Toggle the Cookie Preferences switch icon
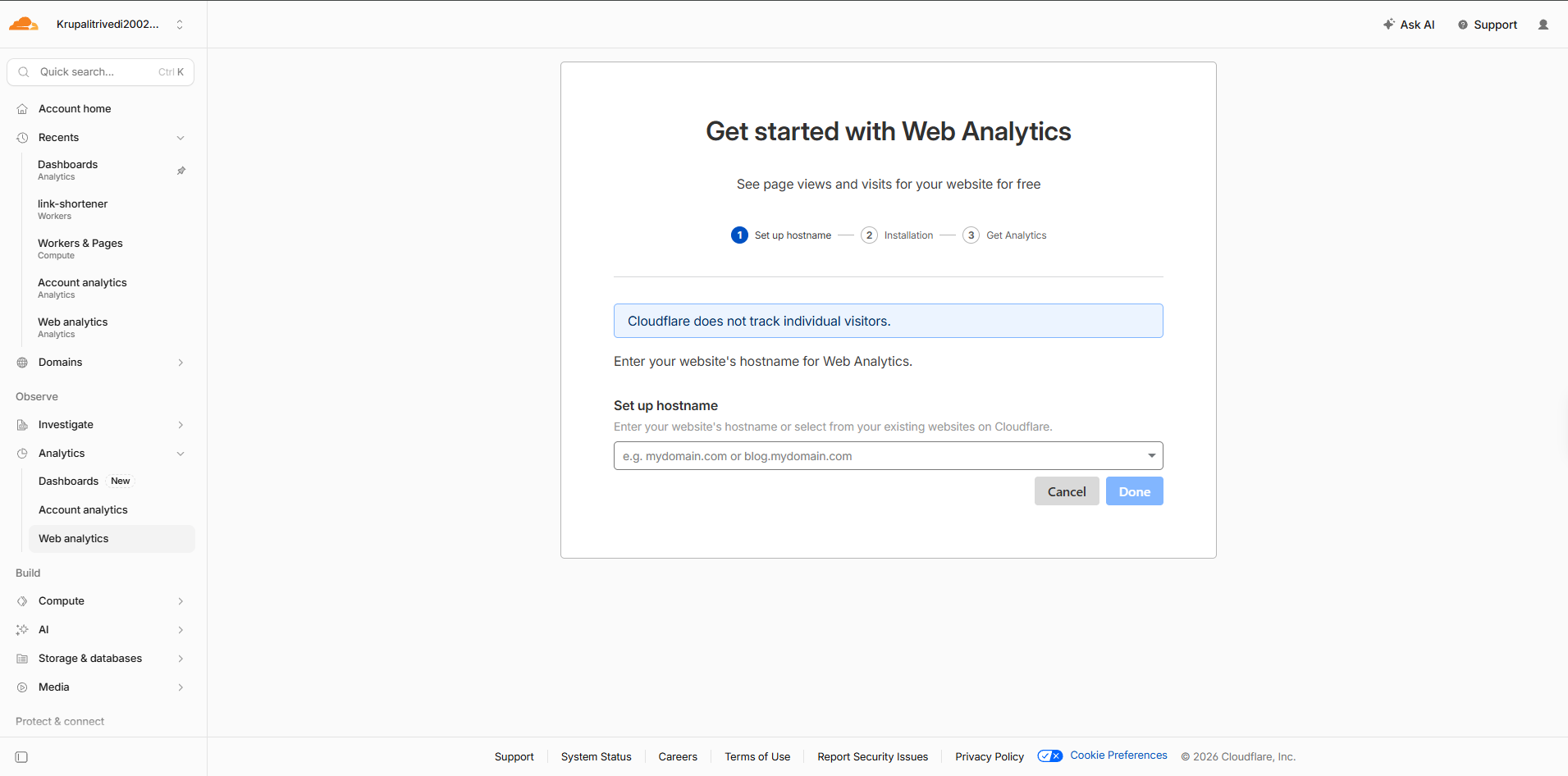The width and height of the screenshot is (1568, 776). pyautogui.click(x=1049, y=756)
